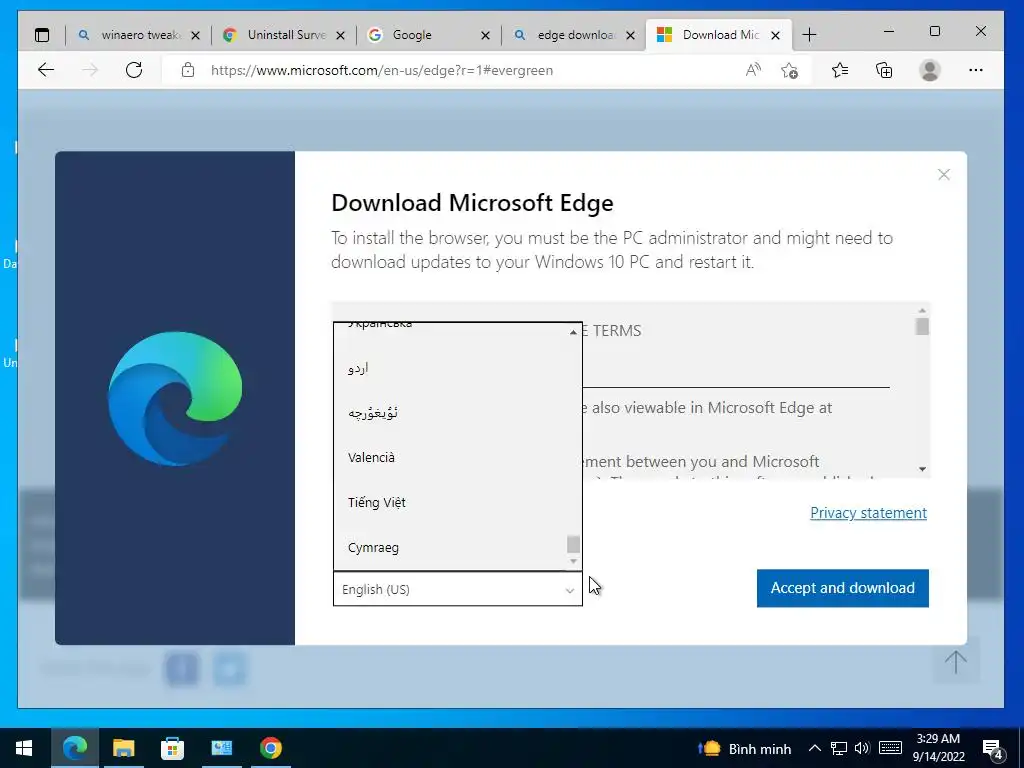Choose Urdu language option

click(457, 368)
